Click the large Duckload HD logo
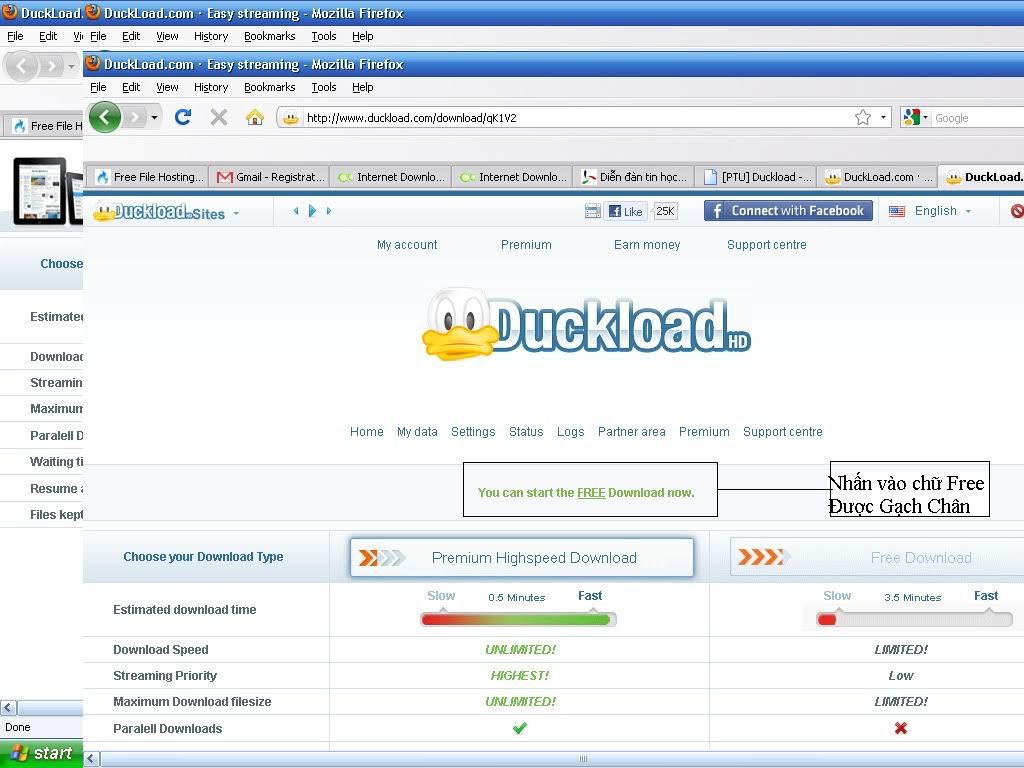This screenshot has width=1024, height=768. point(586,325)
